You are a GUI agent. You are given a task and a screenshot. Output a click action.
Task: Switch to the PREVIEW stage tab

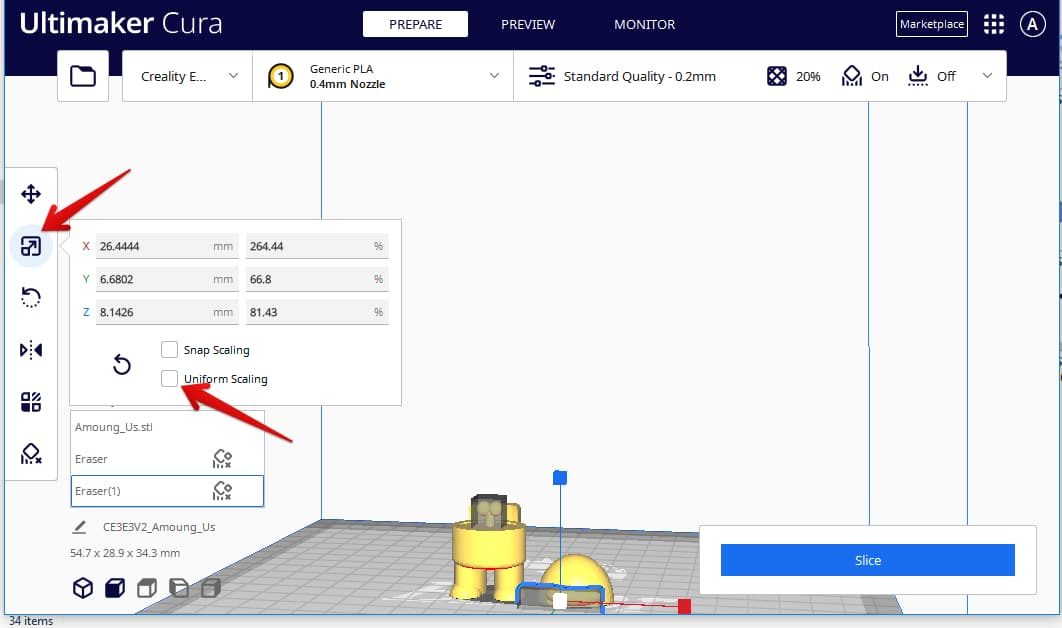[528, 24]
